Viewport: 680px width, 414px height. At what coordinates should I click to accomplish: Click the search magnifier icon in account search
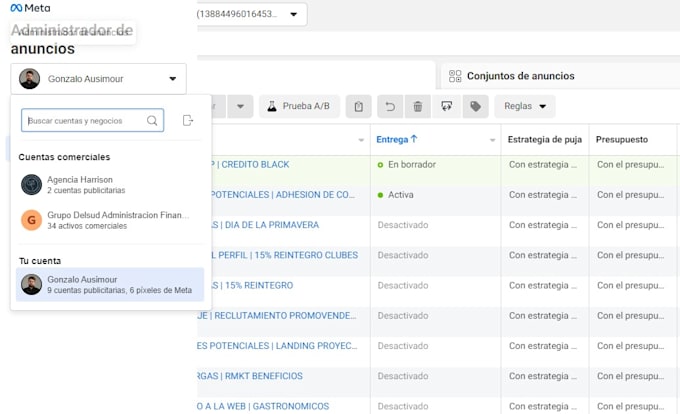[152, 121]
